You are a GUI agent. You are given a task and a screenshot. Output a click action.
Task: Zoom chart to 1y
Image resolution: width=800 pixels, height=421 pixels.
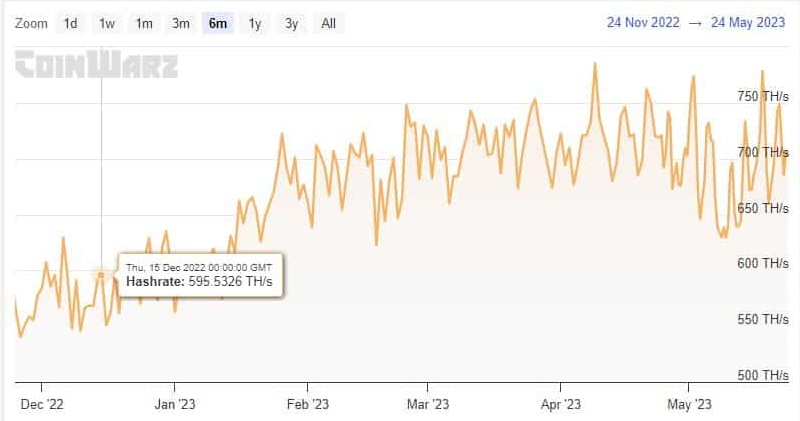255,23
